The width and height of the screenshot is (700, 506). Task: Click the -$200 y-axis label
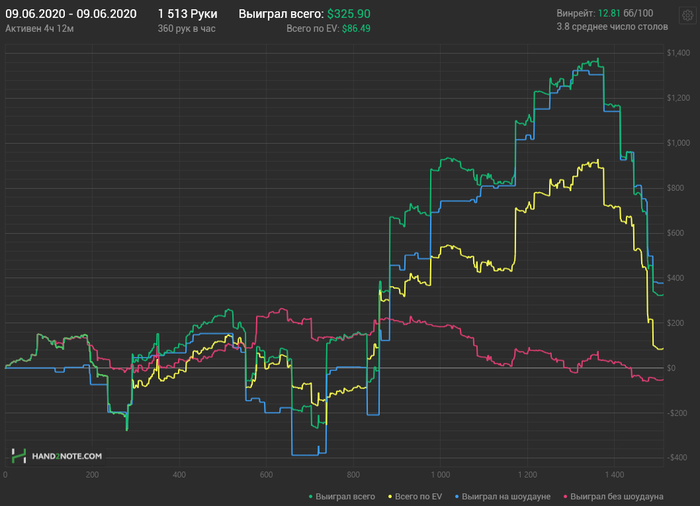pos(677,413)
